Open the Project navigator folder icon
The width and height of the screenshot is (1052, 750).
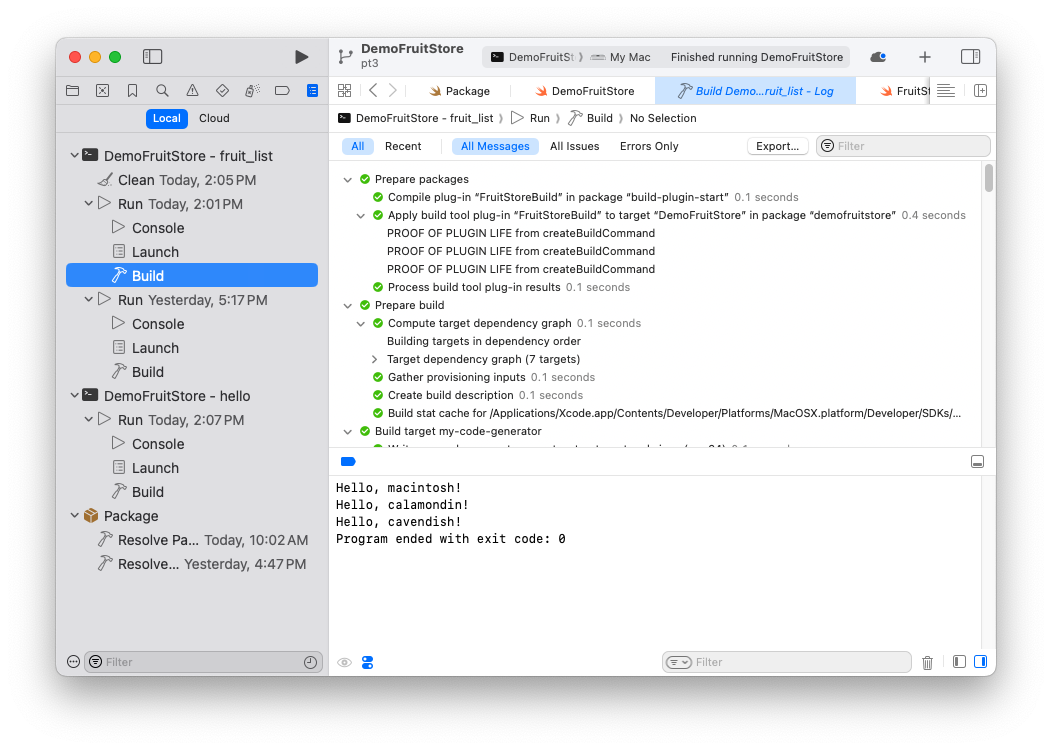[72, 91]
